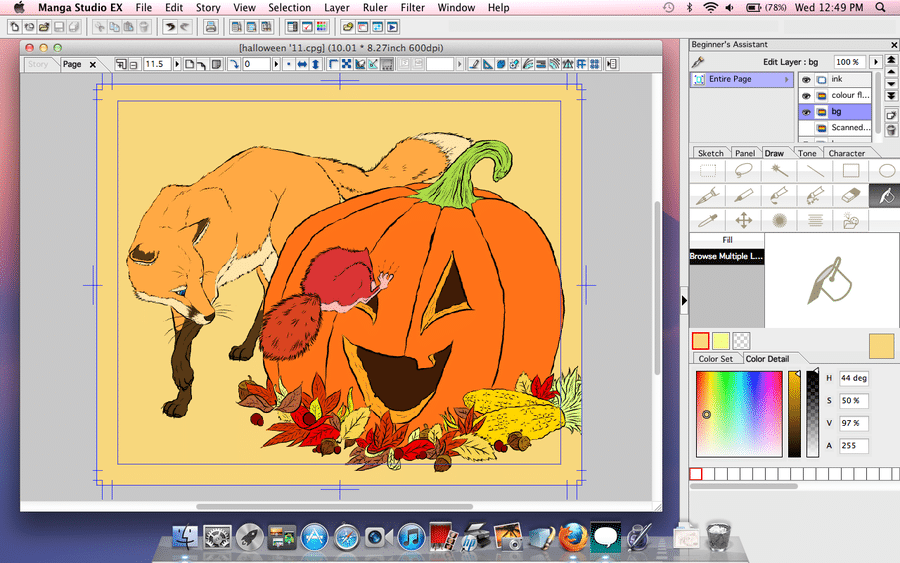Open the Filter menu
The image size is (900, 563).
click(412, 7)
